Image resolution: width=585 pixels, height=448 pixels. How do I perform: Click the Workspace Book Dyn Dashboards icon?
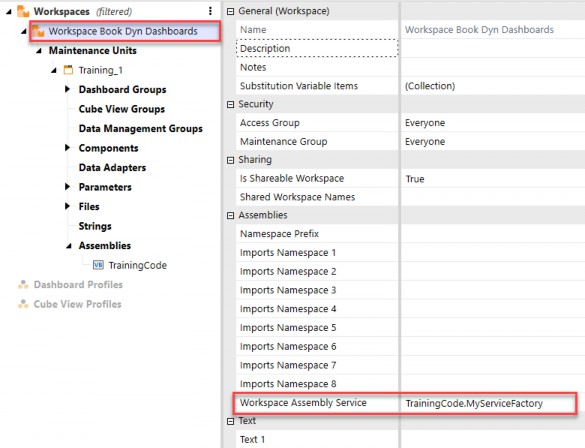tap(38, 31)
